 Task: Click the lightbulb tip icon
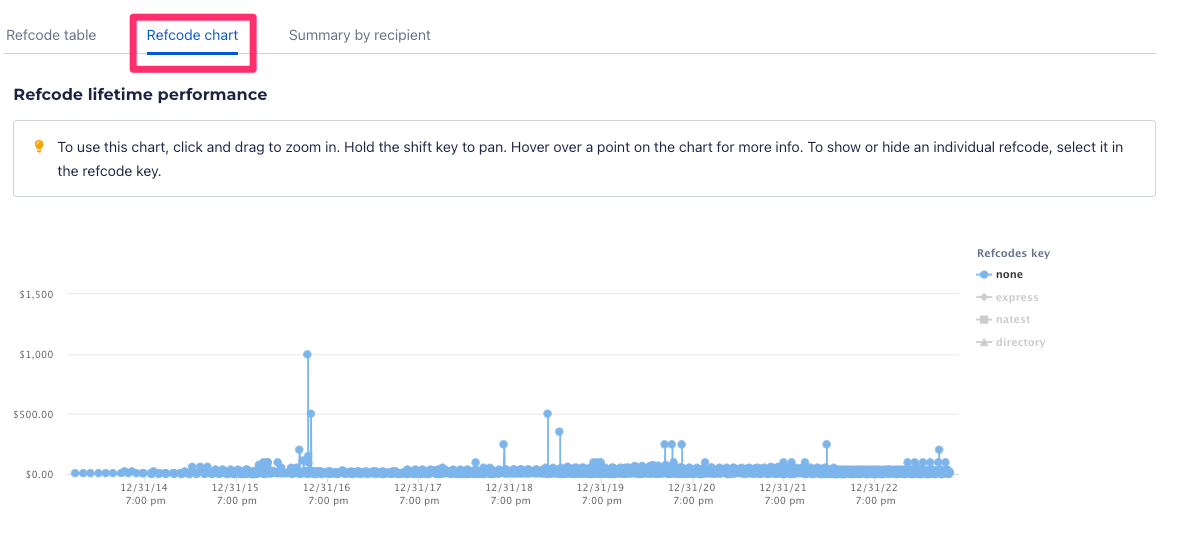39,146
